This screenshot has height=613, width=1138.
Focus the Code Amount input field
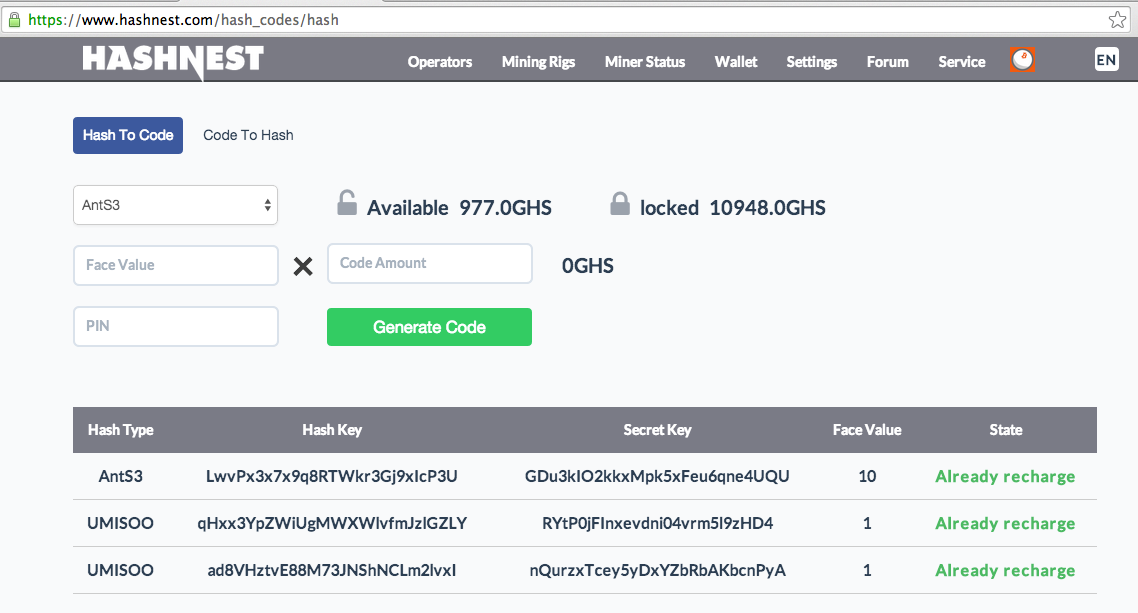tap(430, 263)
